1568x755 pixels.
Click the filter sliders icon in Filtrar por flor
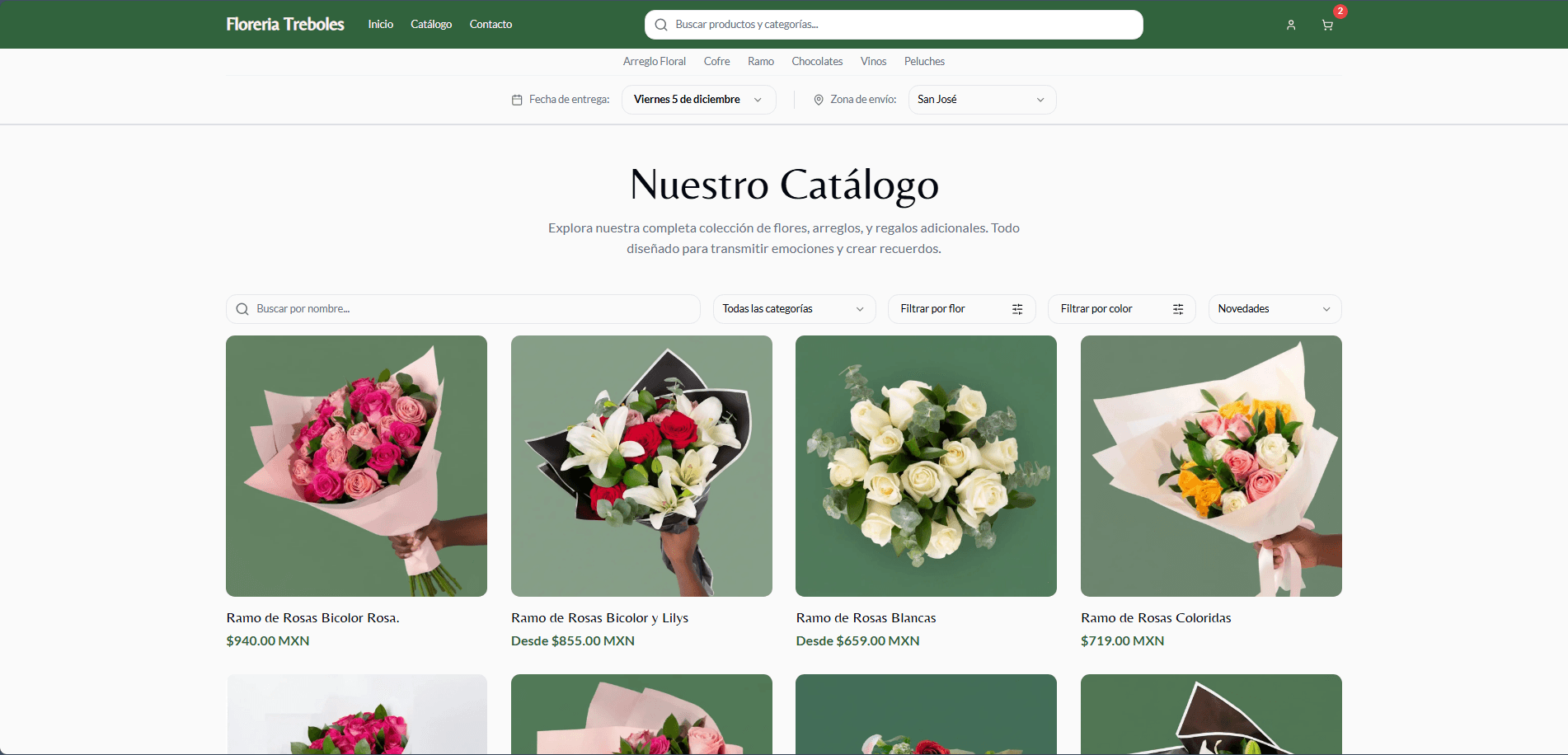1017,309
